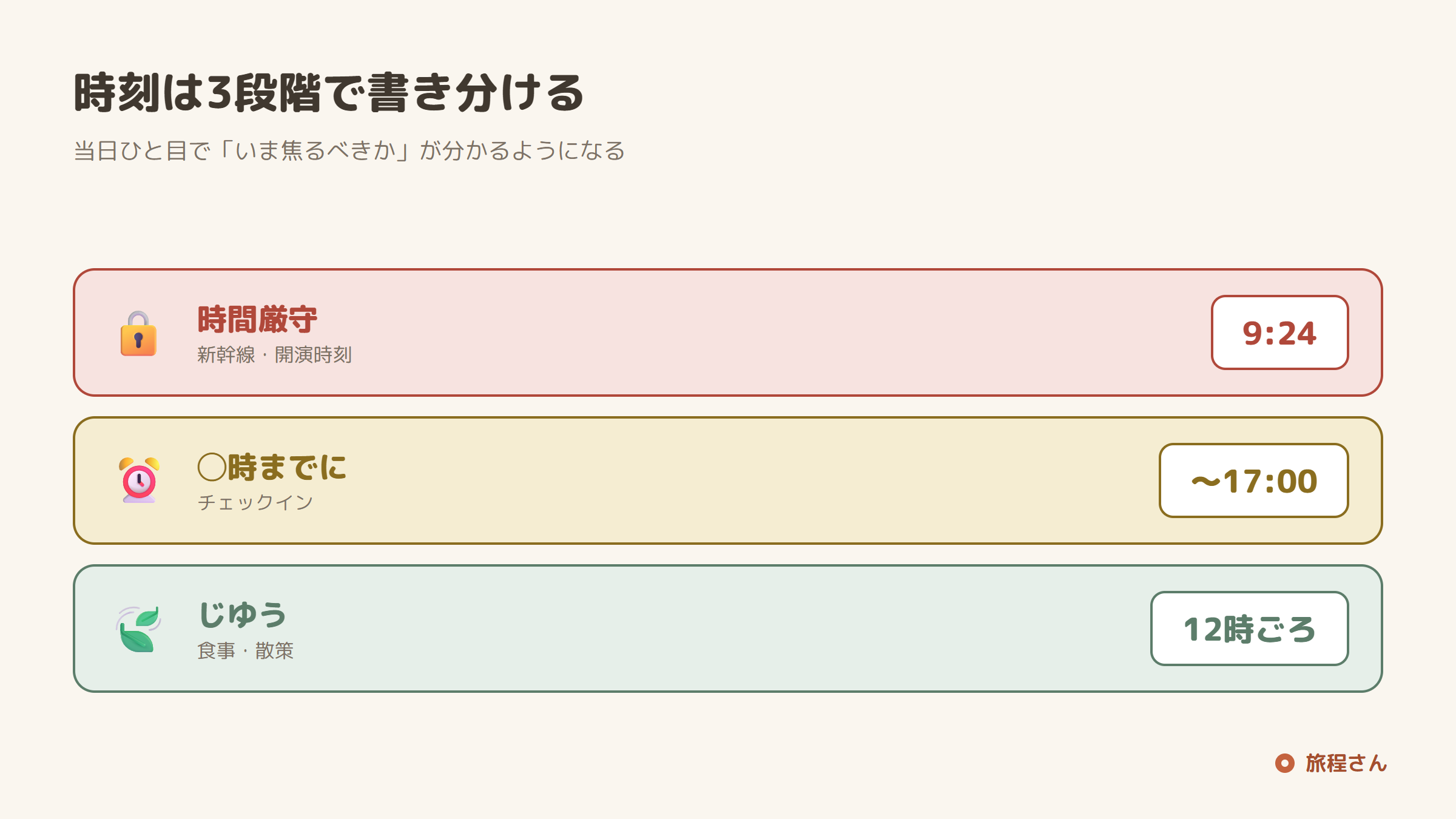Click the green leaves icon

coord(139,629)
